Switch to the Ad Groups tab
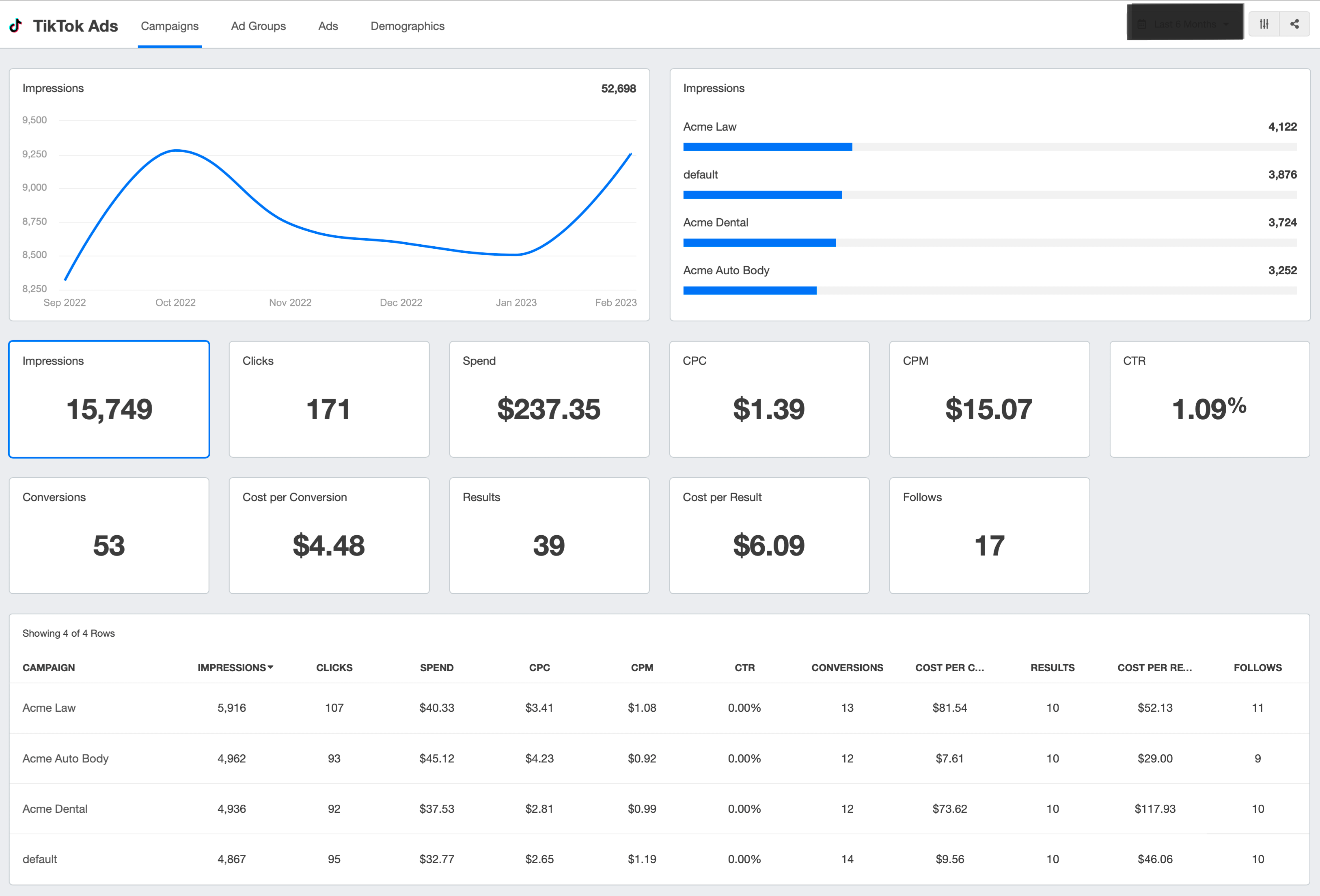Viewport: 1320px width, 896px height. (258, 26)
